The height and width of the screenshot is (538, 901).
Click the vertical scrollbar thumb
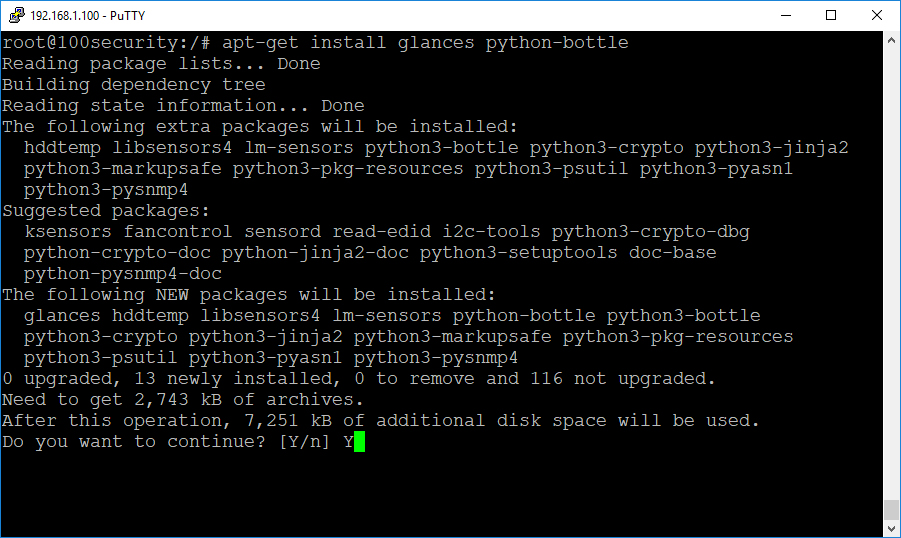[891, 509]
